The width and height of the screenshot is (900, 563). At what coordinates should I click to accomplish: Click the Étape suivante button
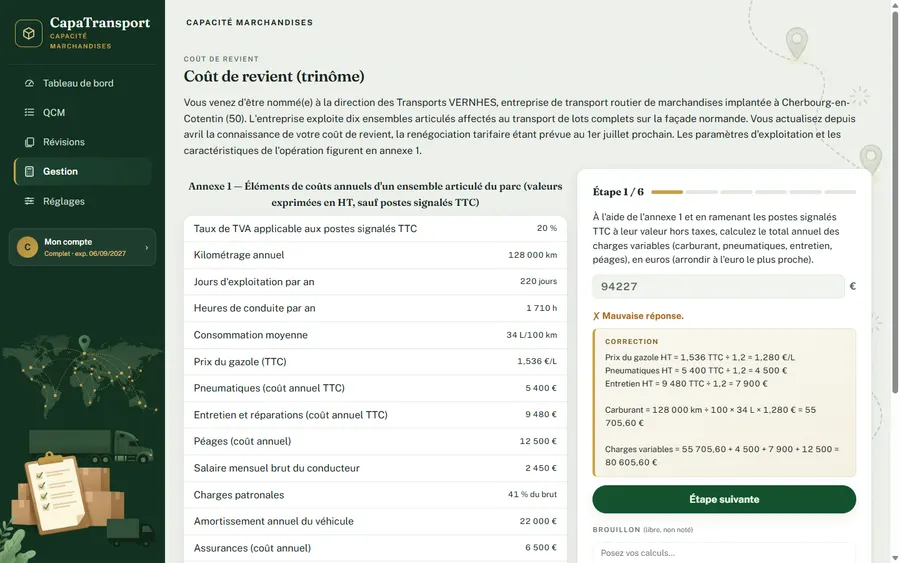click(724, 499)
